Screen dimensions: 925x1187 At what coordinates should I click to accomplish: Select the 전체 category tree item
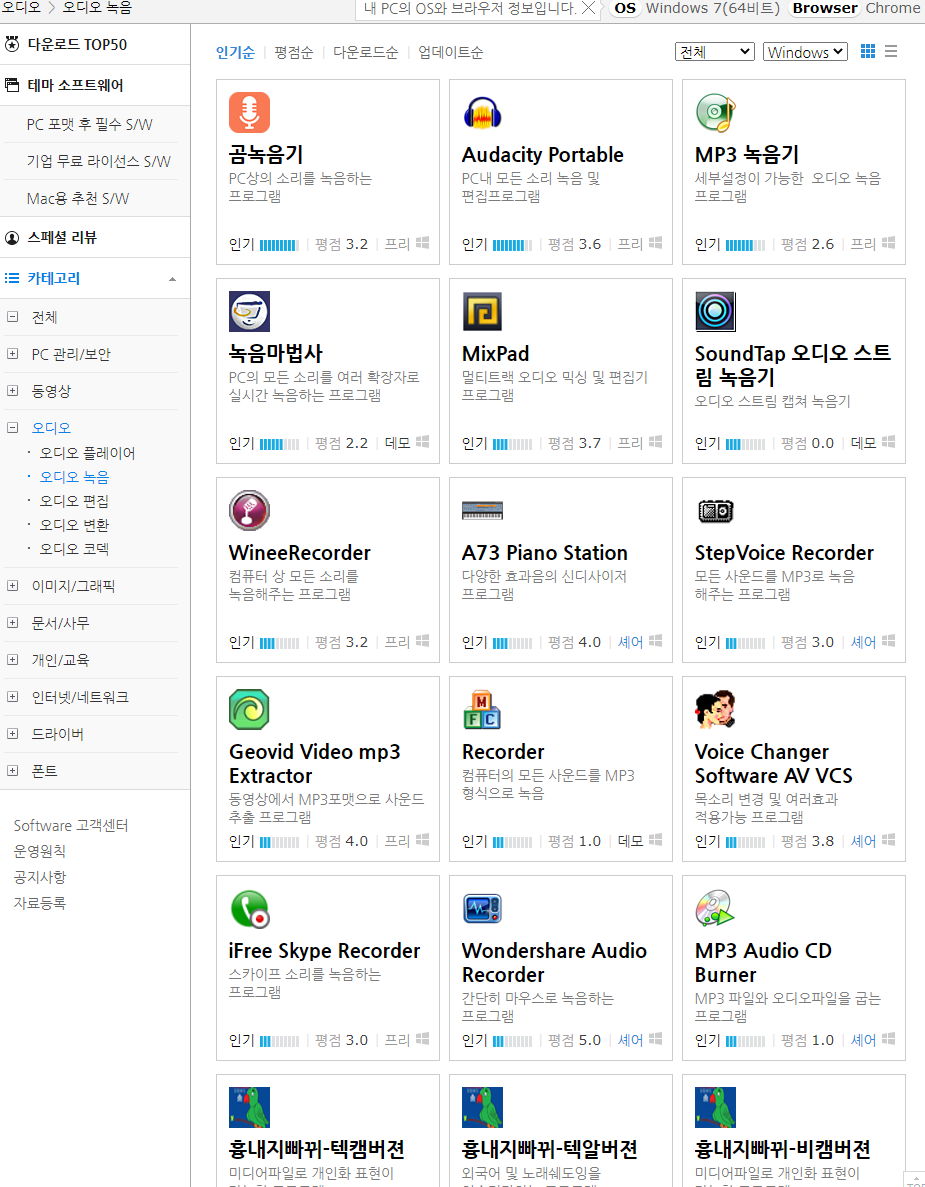pyautogui.click(x=44, y=317)
